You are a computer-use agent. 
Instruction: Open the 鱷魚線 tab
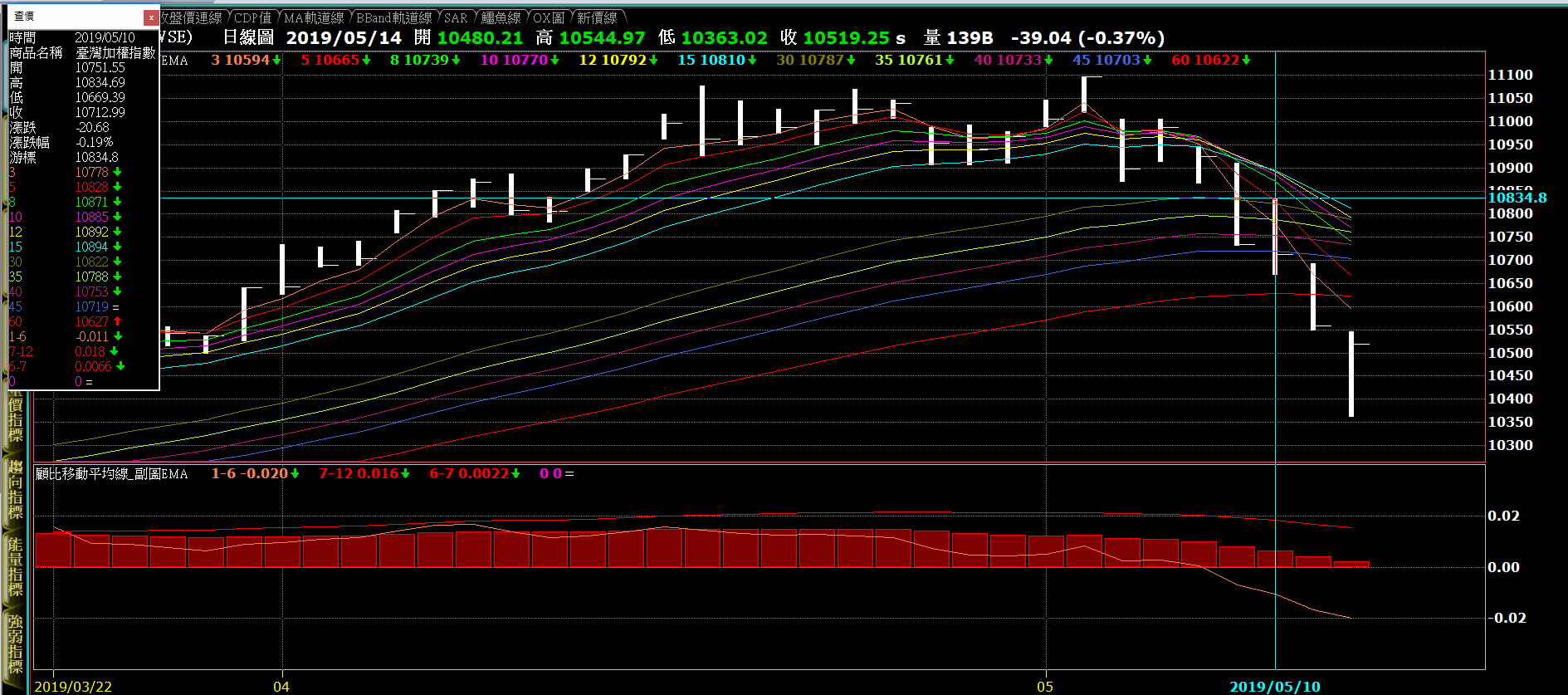(501, 17)
